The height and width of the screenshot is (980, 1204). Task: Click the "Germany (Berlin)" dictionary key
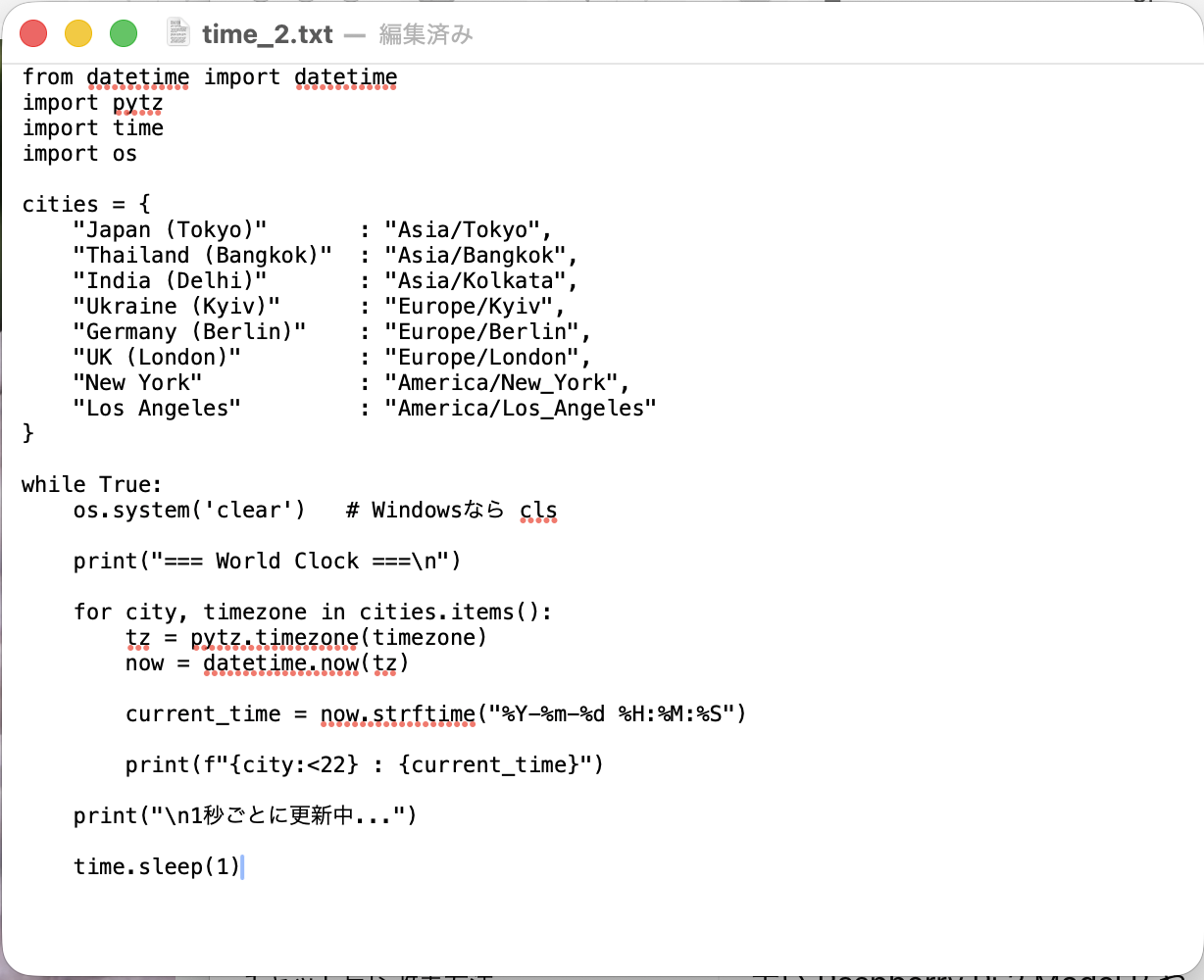click(189, 332)
